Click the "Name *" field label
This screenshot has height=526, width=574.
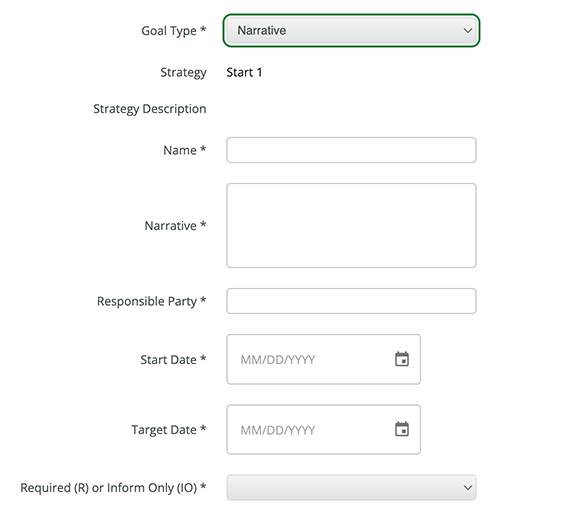click(185, 150)
